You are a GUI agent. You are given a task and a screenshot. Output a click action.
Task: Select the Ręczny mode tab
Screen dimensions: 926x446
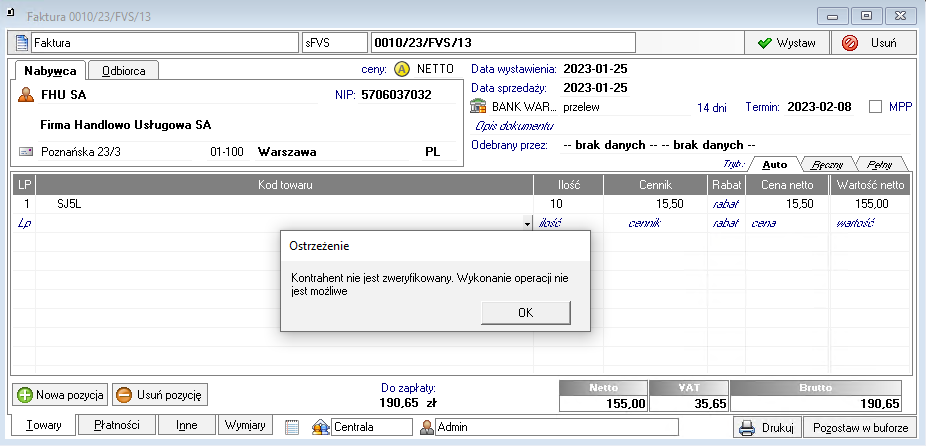tap(824, 163)
